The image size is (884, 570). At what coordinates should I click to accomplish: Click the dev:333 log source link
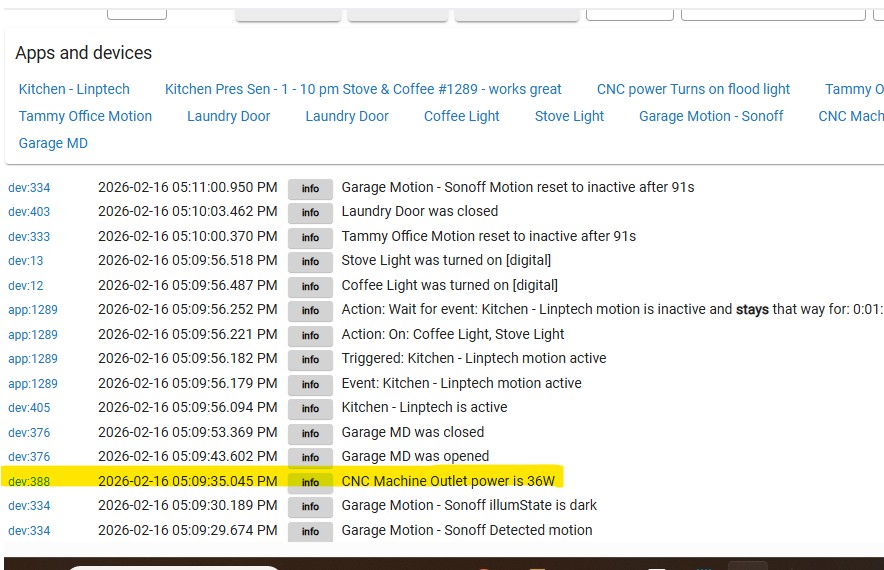[29, 237]
